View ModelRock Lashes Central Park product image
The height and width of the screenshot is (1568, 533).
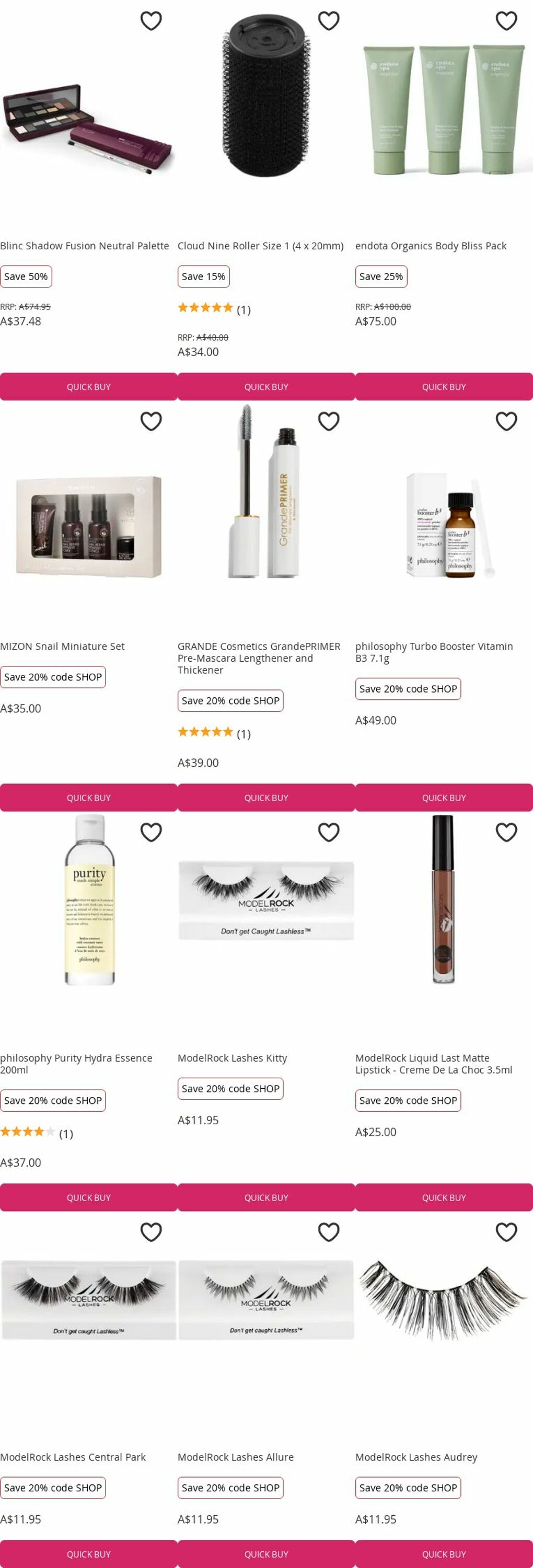89,1299
